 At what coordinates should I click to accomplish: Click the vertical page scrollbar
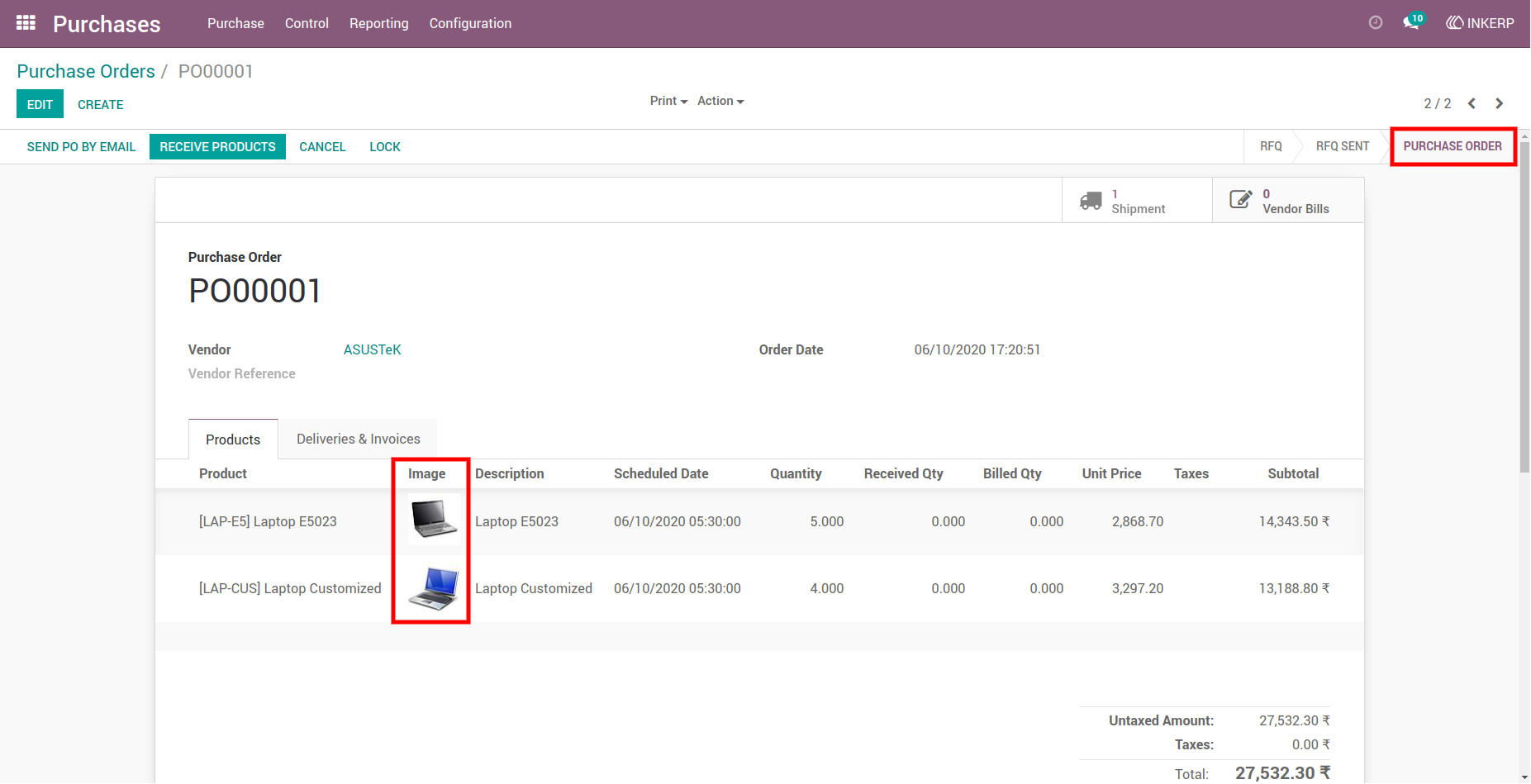coord(1524,306)
